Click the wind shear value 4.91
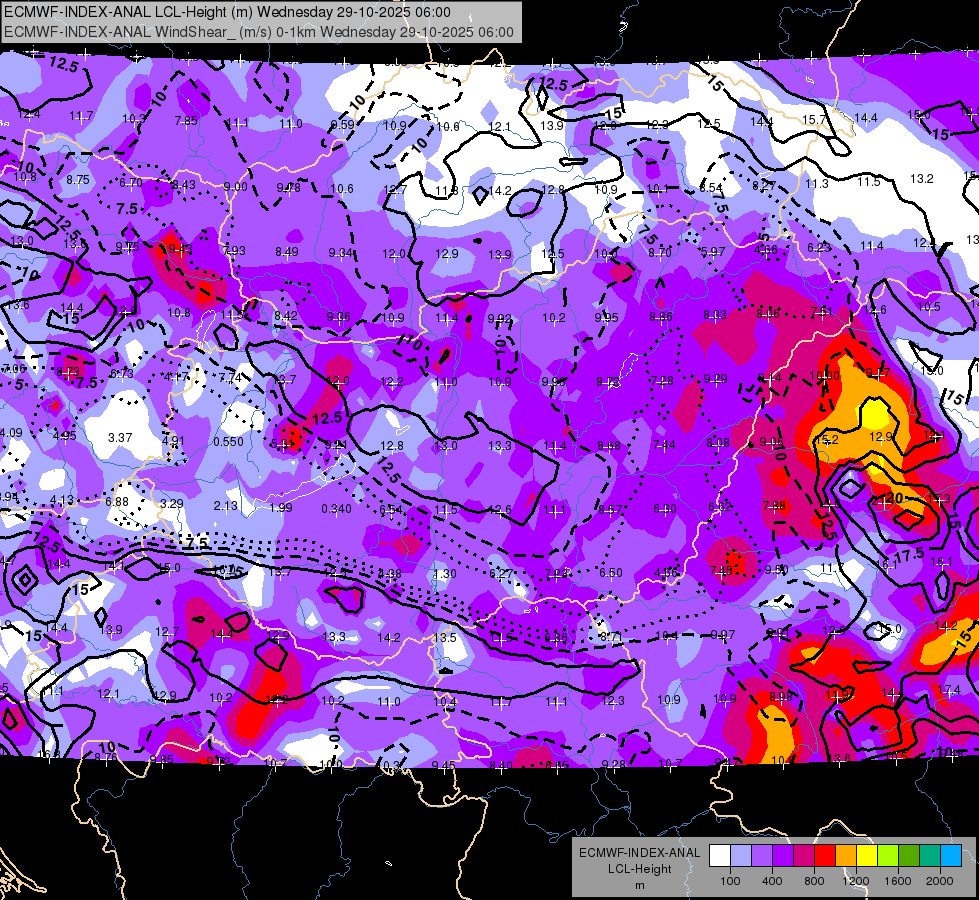Screen dimensions: 979x900 coord(174,440)
